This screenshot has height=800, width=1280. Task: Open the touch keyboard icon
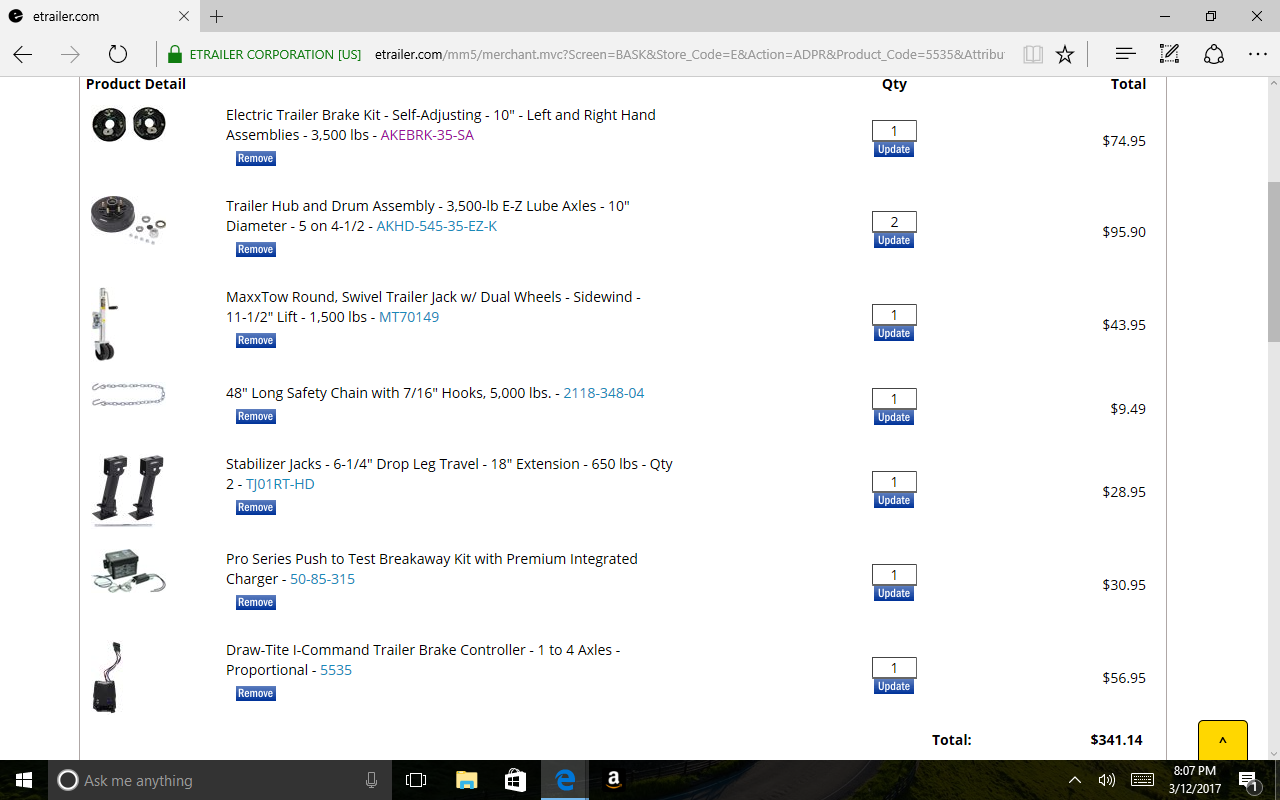coord(1142,780)
